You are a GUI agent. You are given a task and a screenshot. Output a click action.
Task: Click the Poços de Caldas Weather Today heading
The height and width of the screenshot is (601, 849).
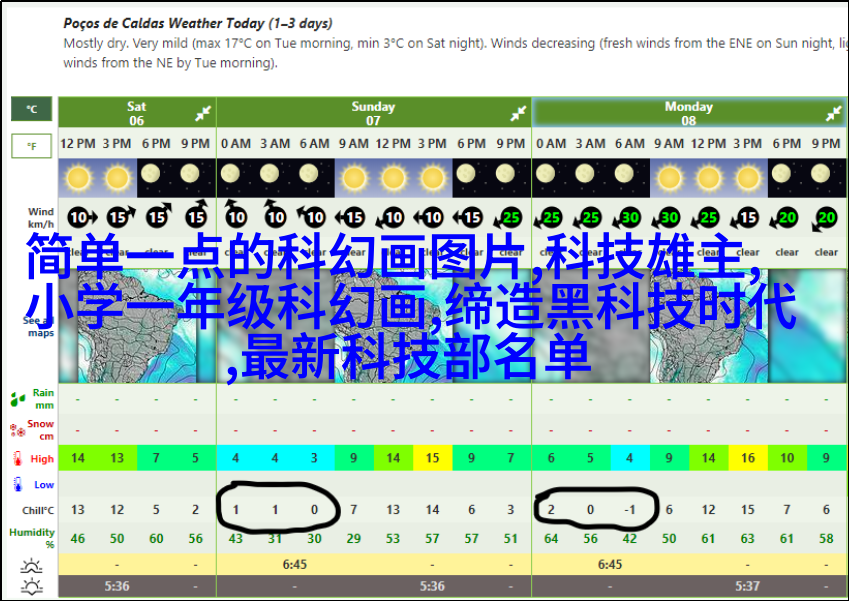[198, 23]
